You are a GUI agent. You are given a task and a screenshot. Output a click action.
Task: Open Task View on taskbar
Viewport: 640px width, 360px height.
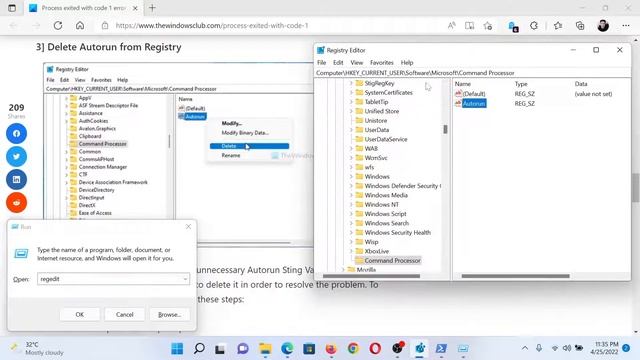click(x=220, y=349)
